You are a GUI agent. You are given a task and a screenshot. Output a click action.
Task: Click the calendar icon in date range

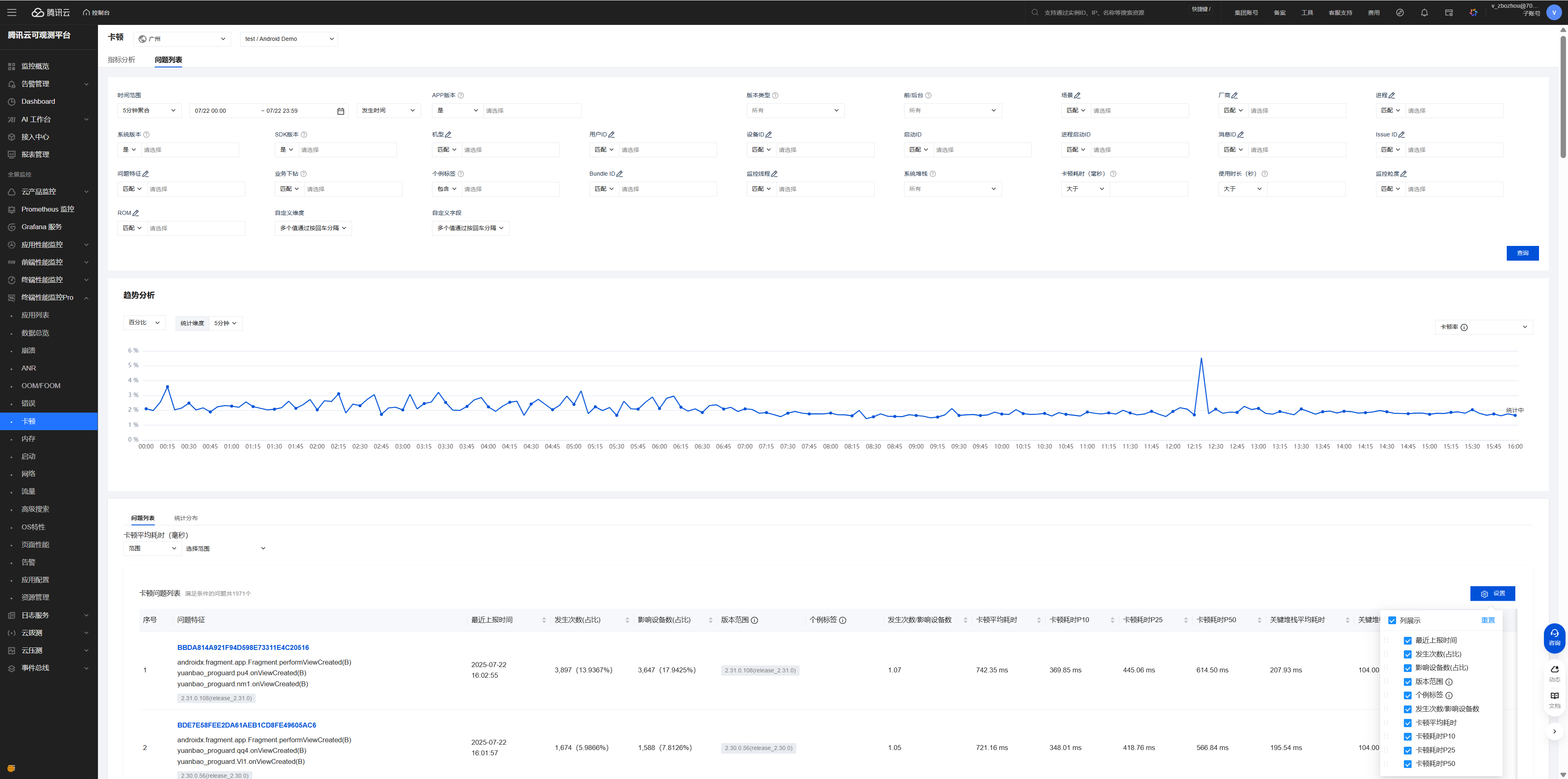tap(341, 111)
